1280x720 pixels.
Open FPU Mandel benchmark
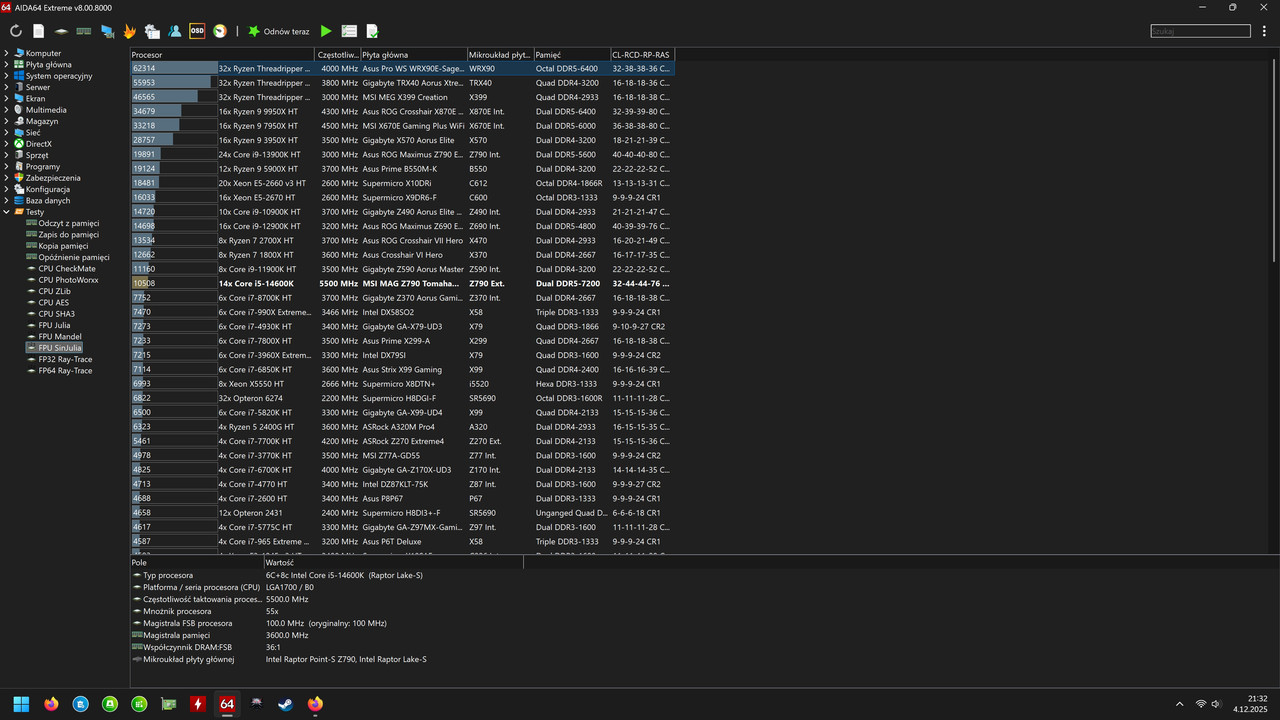[60, 336]
